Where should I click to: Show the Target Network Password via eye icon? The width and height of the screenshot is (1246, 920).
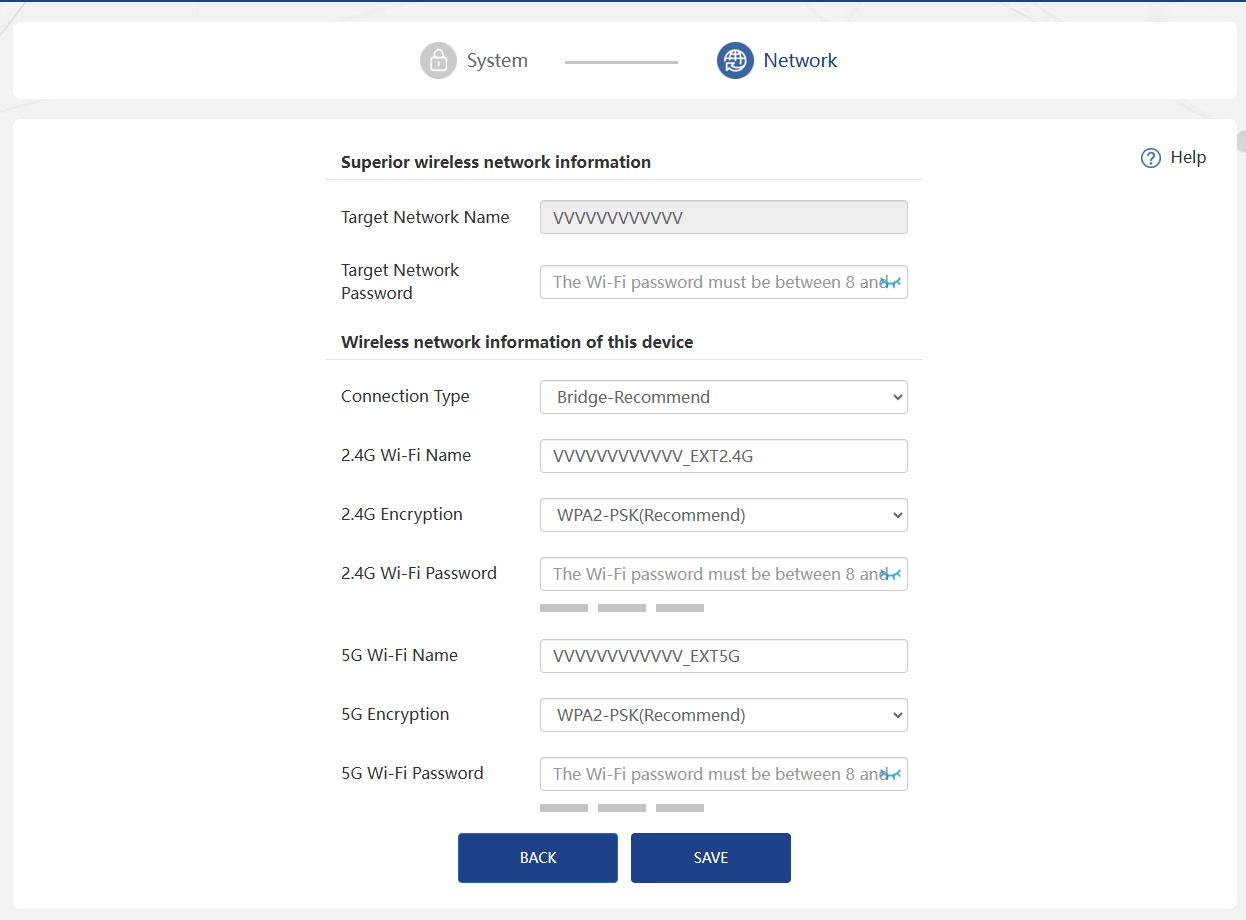point(890,283)
